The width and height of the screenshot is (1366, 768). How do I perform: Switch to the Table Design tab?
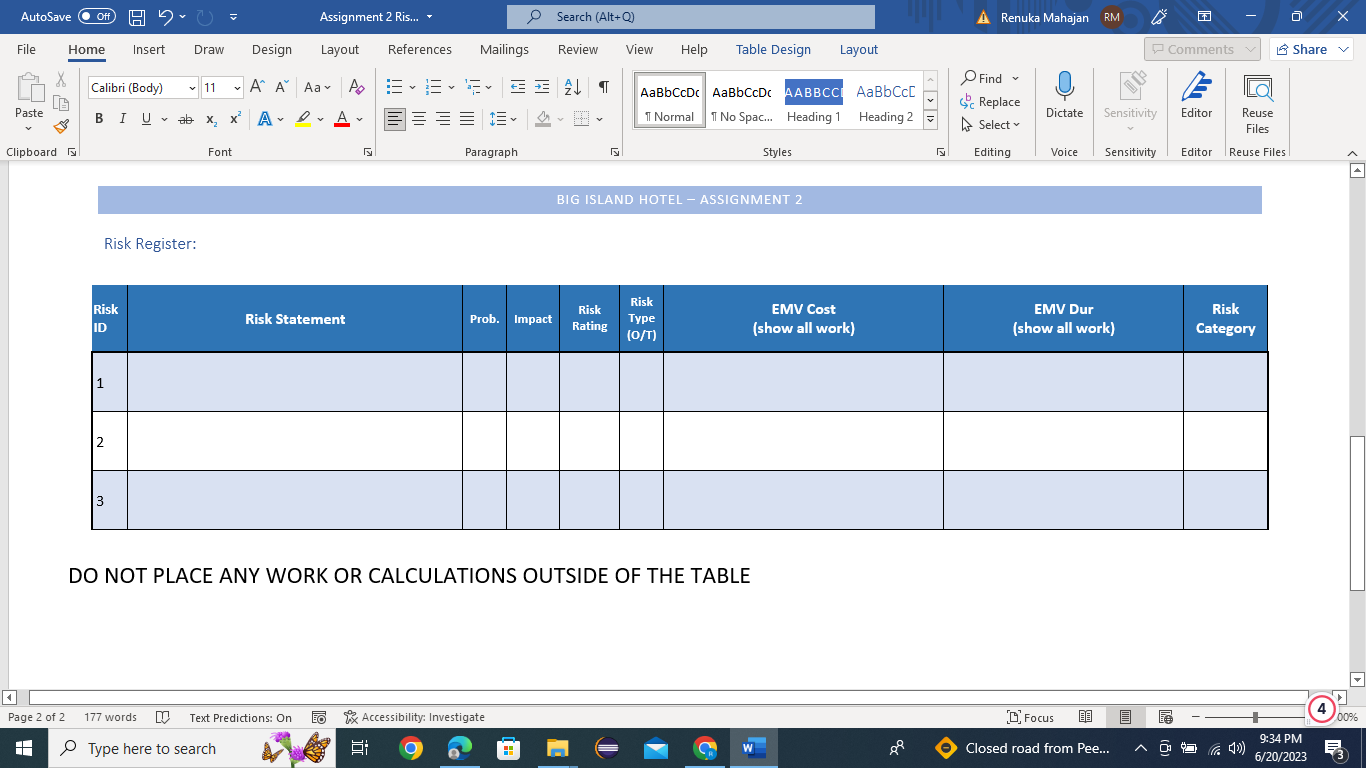[x=773, y=49]
